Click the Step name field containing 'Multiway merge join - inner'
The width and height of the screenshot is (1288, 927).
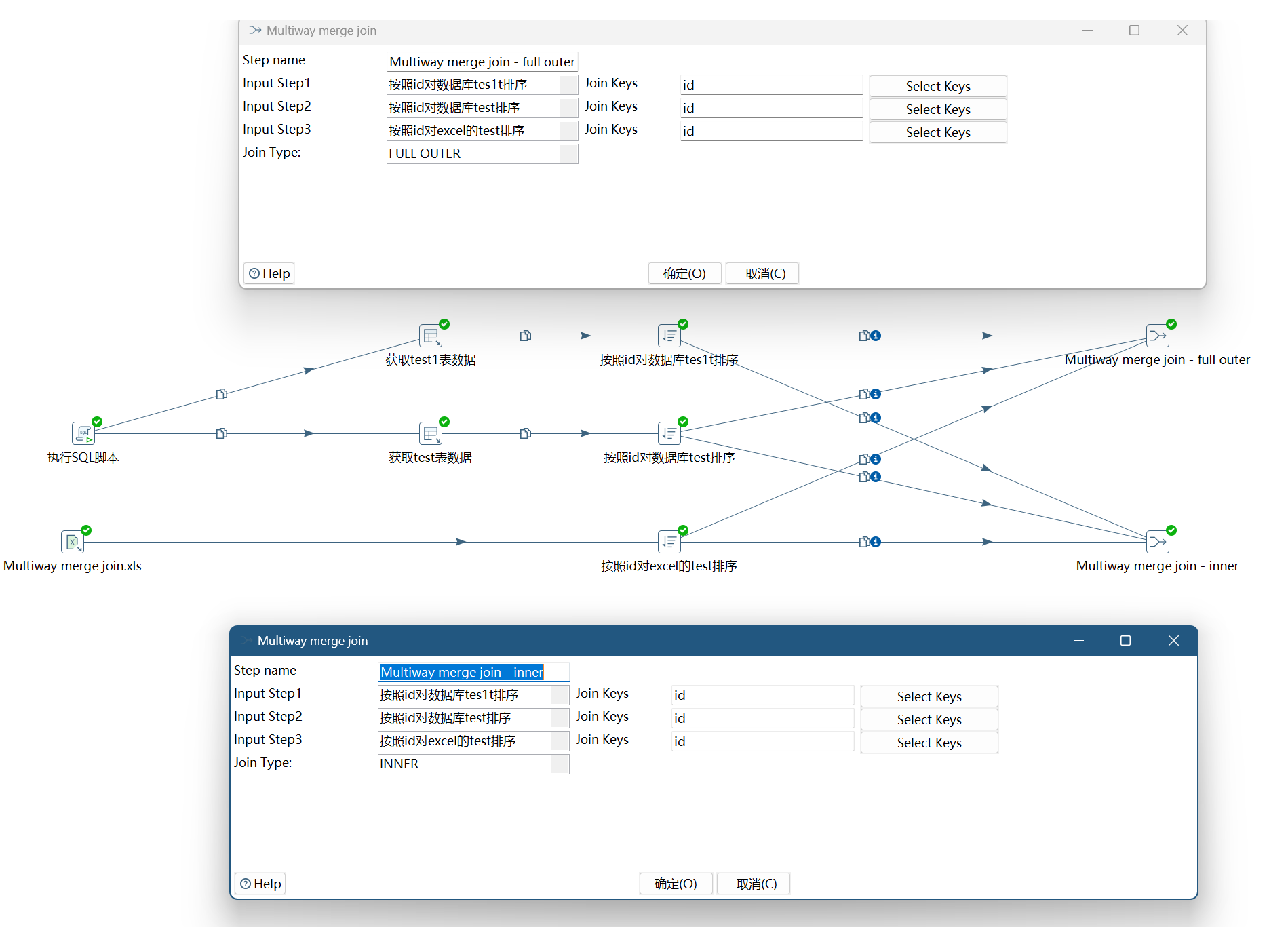(473, 672)
